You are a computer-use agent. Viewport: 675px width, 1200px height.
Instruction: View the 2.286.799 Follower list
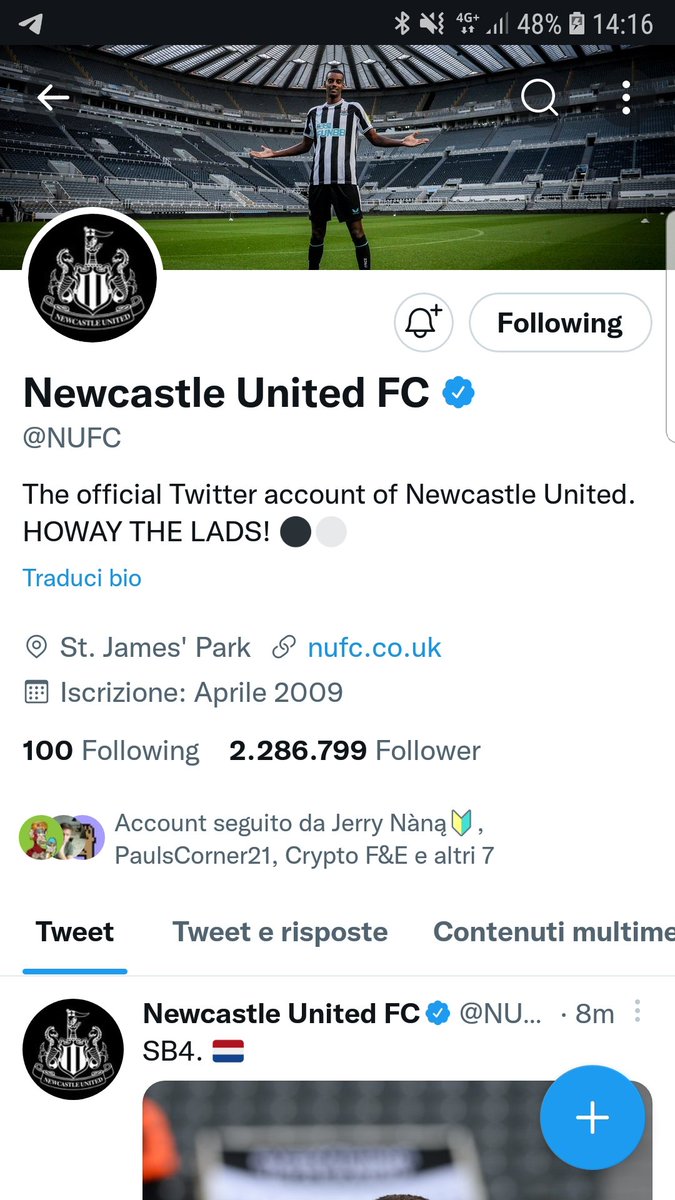coord(355,750)
